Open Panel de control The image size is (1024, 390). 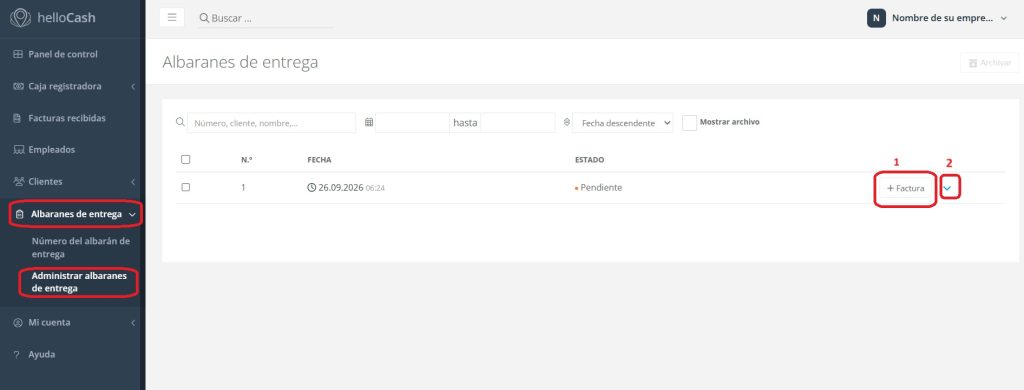tap(63, 54)
